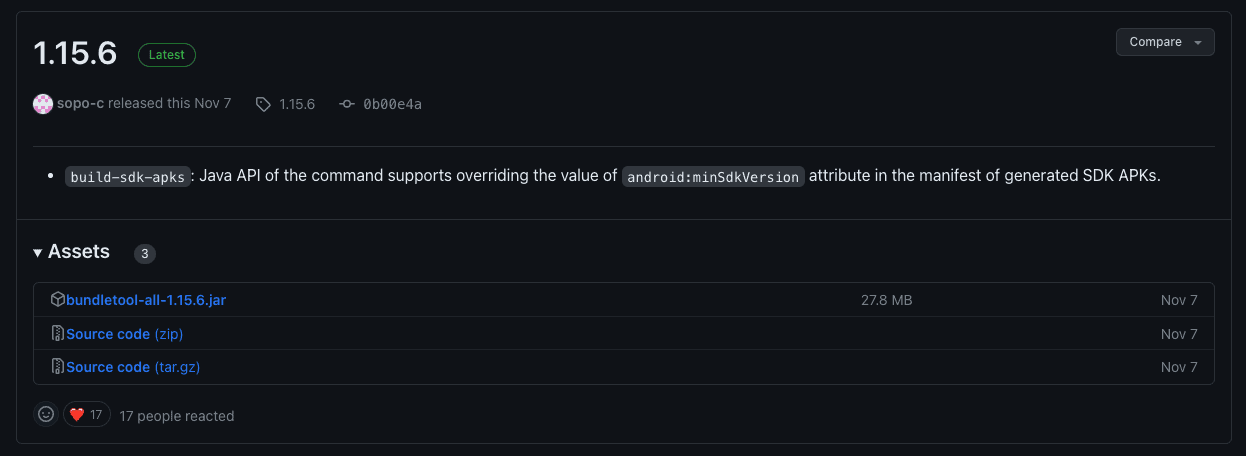Open the smiley add-reaction picker
Screen dimensions: 1246x456
tap(46, 414)
